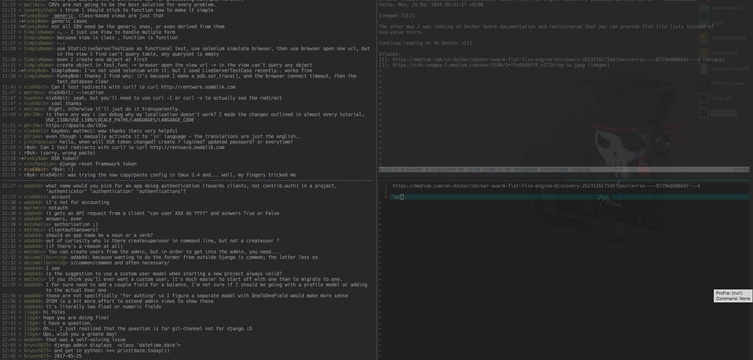Click the 'is there any way i can debug why my localisation' message
This screenshot has width=753, height=360.
click(205, 114)
